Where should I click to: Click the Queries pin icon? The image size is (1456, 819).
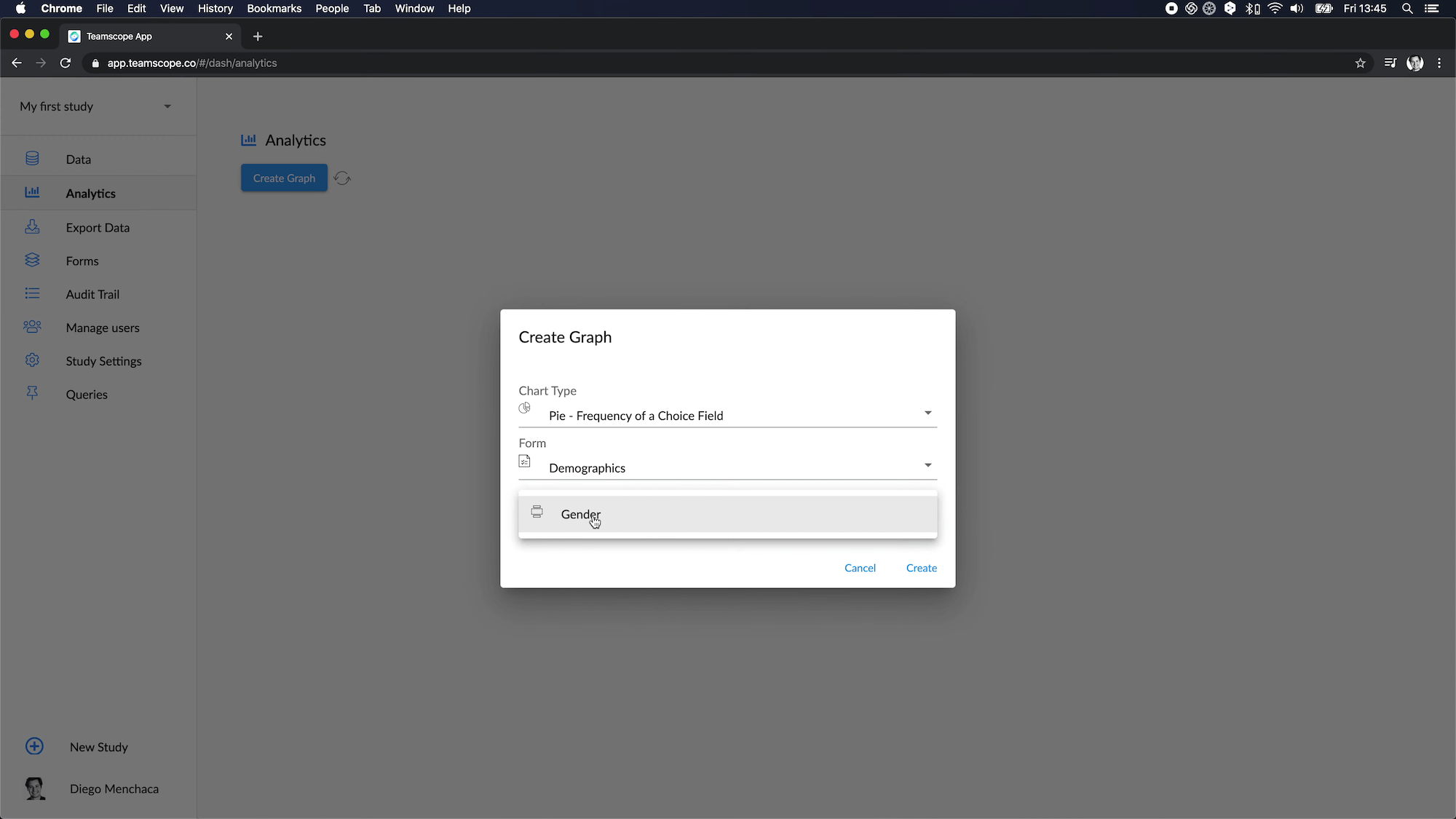(32, 394)
